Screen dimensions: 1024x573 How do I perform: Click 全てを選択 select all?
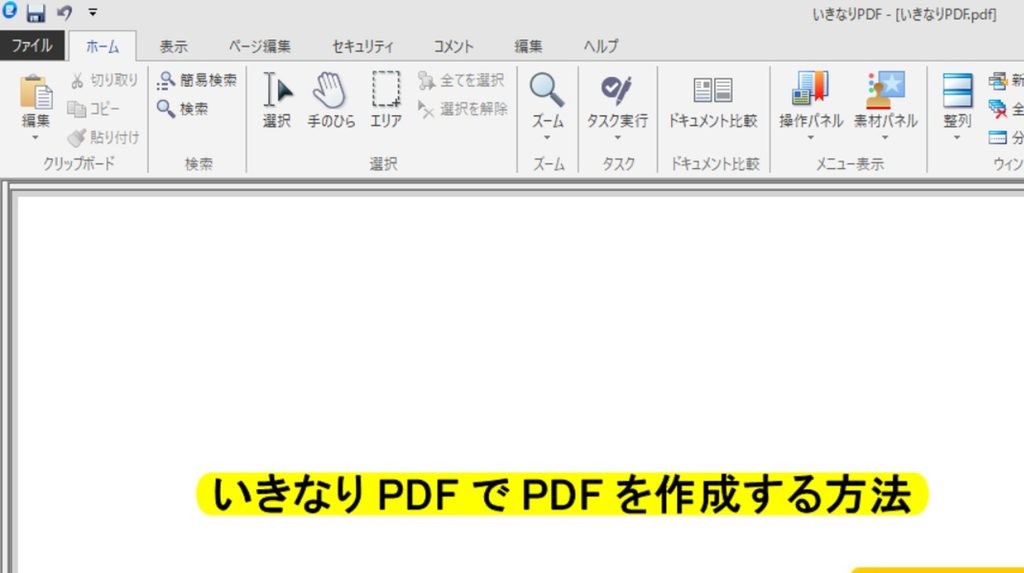pyautogui.click(x=461, y=80)
